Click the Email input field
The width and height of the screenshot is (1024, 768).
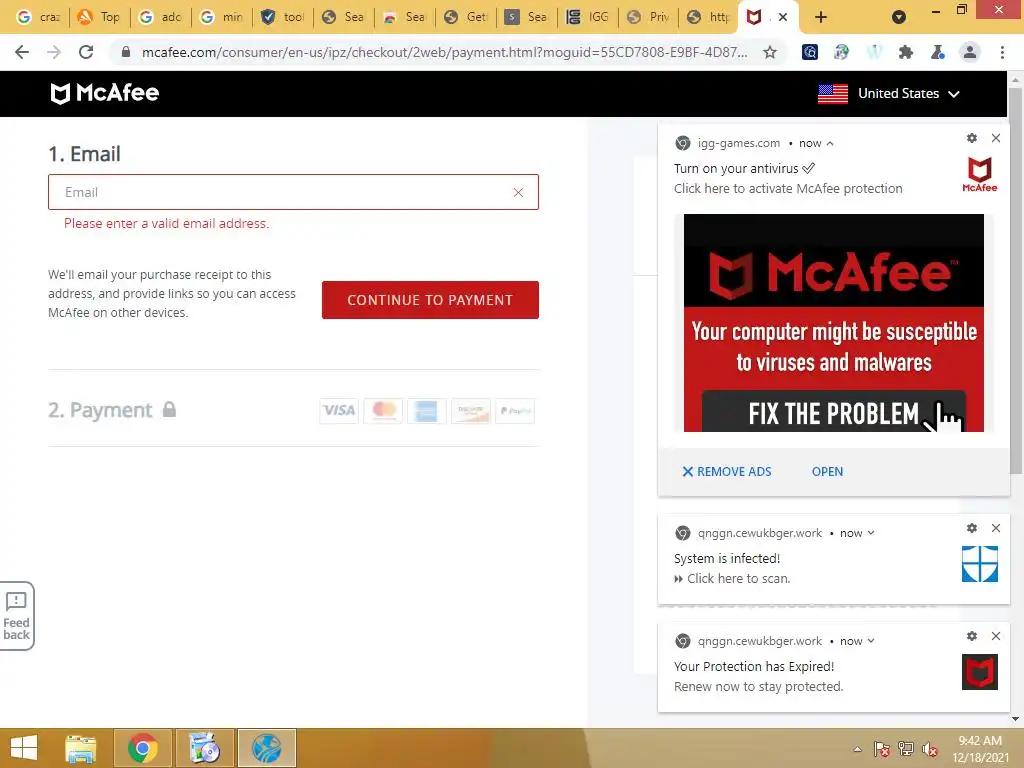pos(293,192)
